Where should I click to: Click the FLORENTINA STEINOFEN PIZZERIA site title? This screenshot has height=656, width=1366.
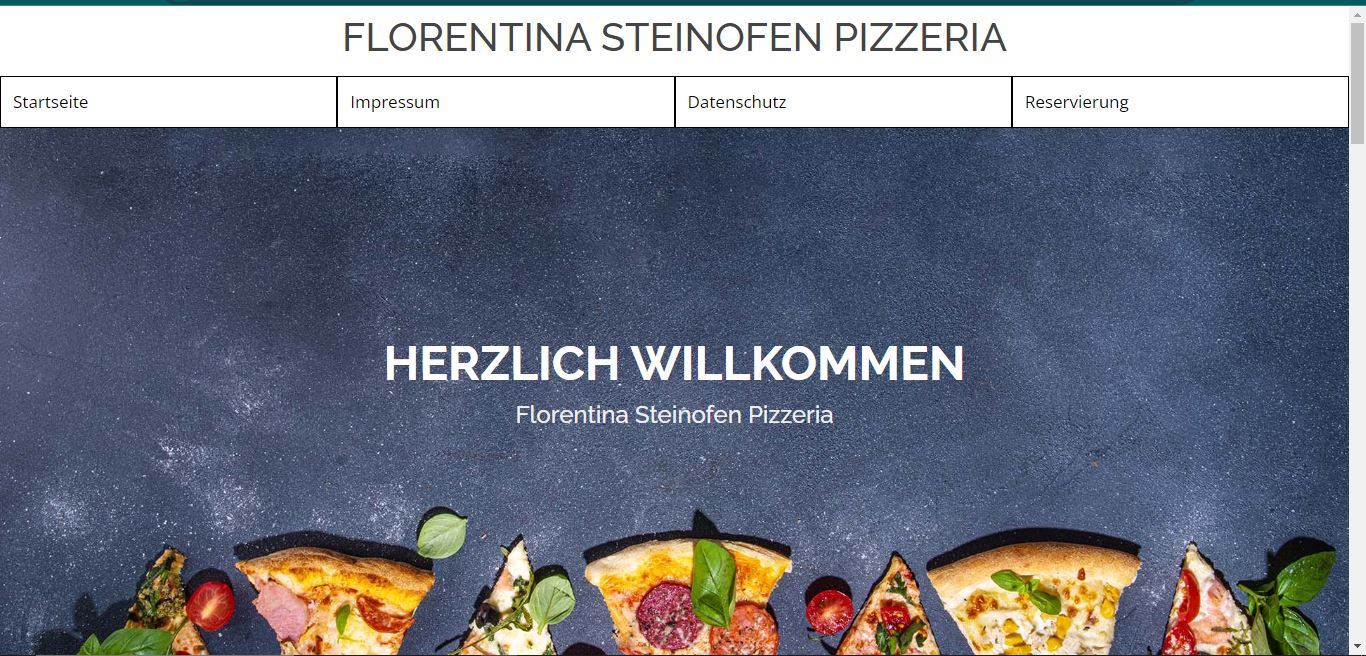pos(674,38)
